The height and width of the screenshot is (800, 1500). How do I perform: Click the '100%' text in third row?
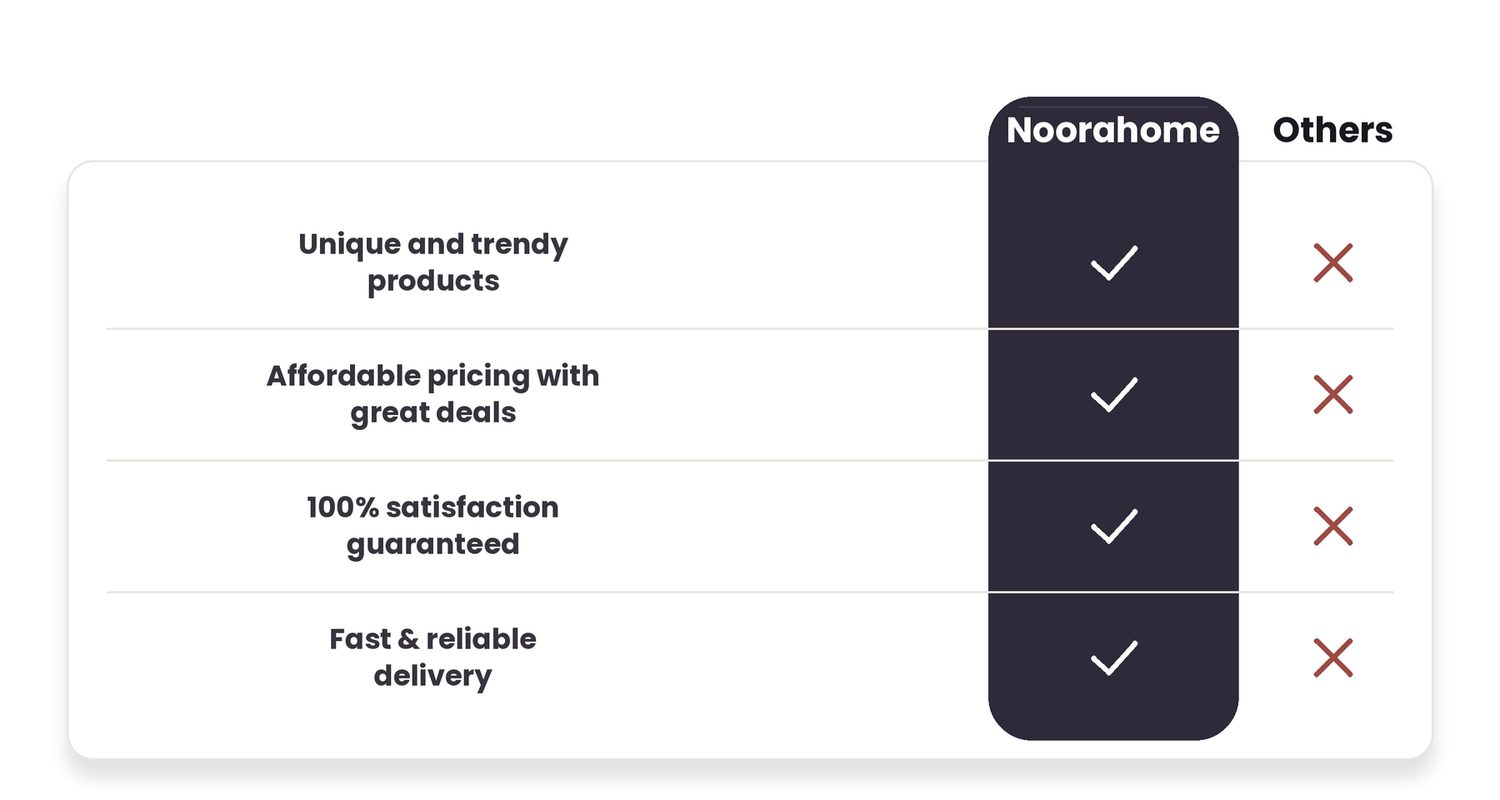point(342,507)
